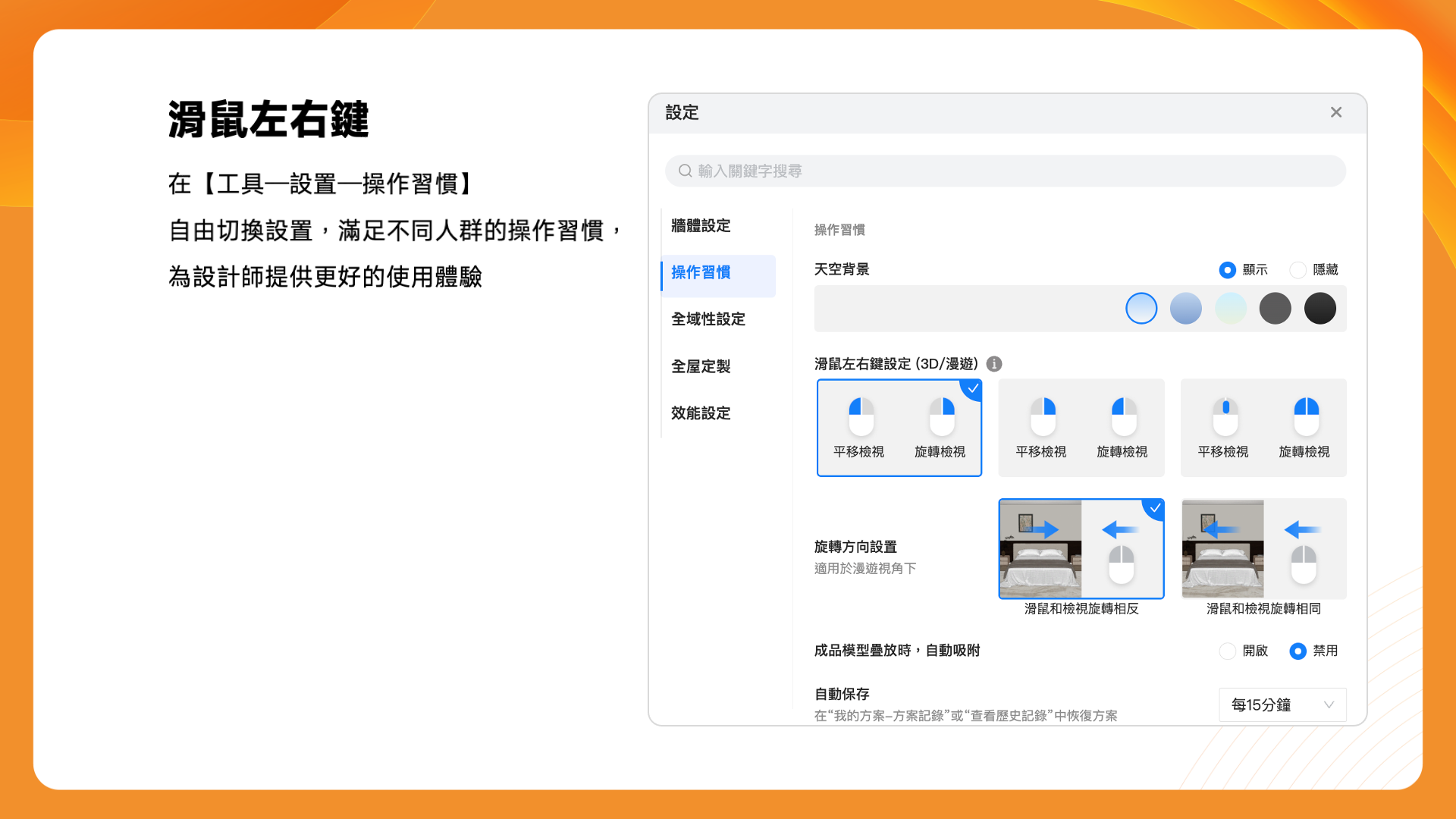The width and height of the screenshot is (1456, 819).
Task: Go to the 效能設定 tab
Action: 701,413
